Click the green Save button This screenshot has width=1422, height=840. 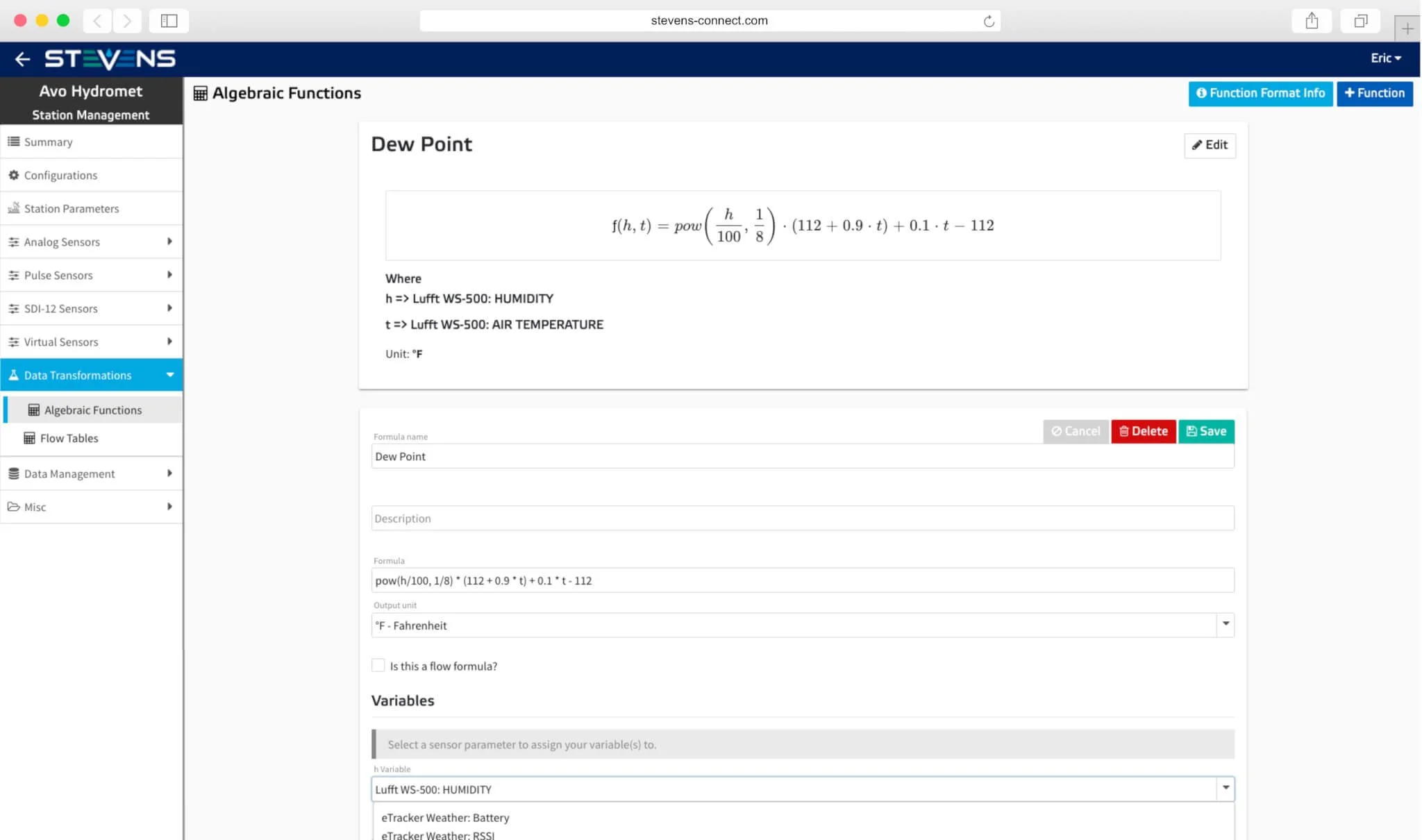(1206, 431)
